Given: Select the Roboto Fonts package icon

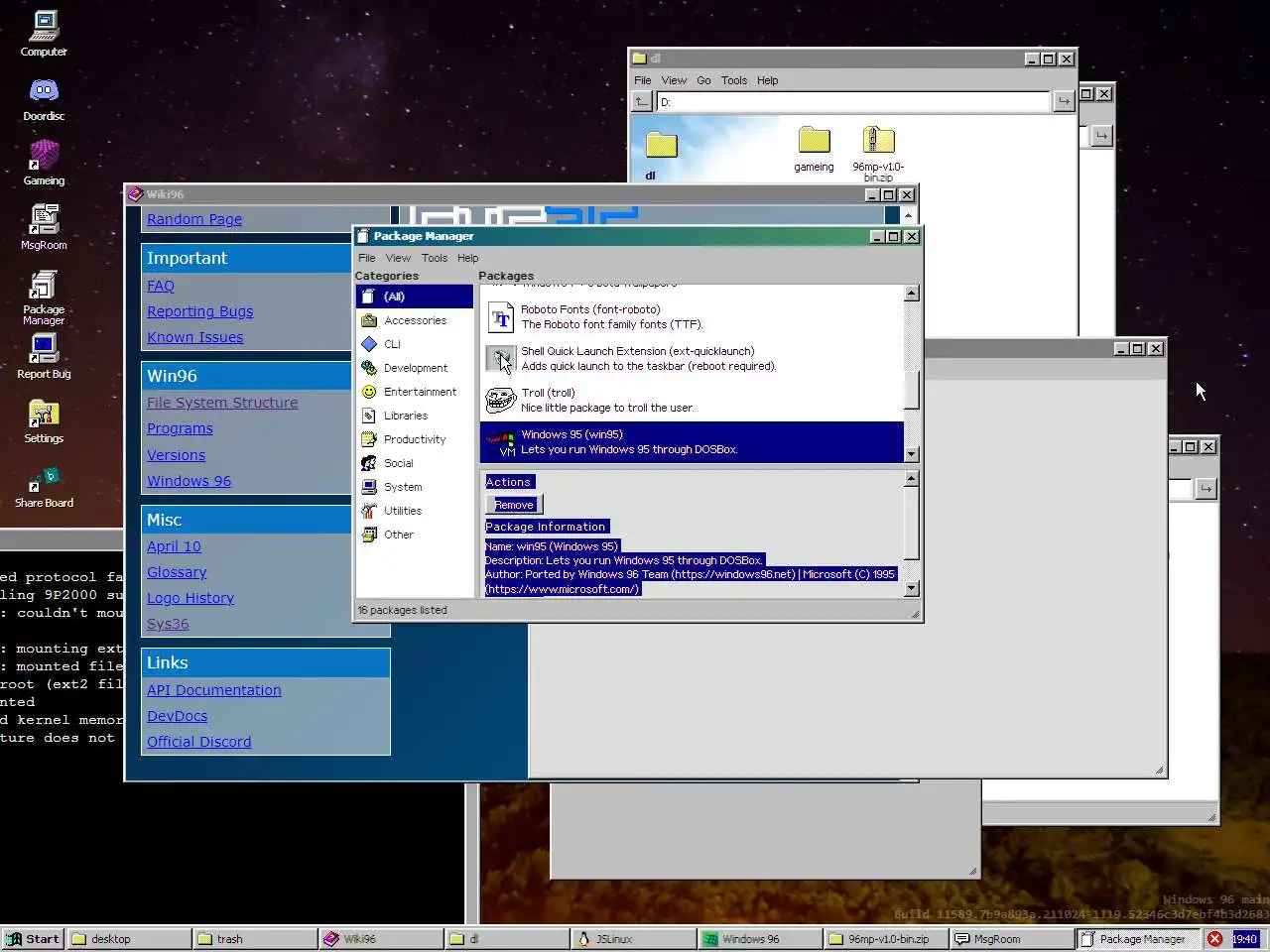Looking at the screenshot, I should (x=501, y=317).
